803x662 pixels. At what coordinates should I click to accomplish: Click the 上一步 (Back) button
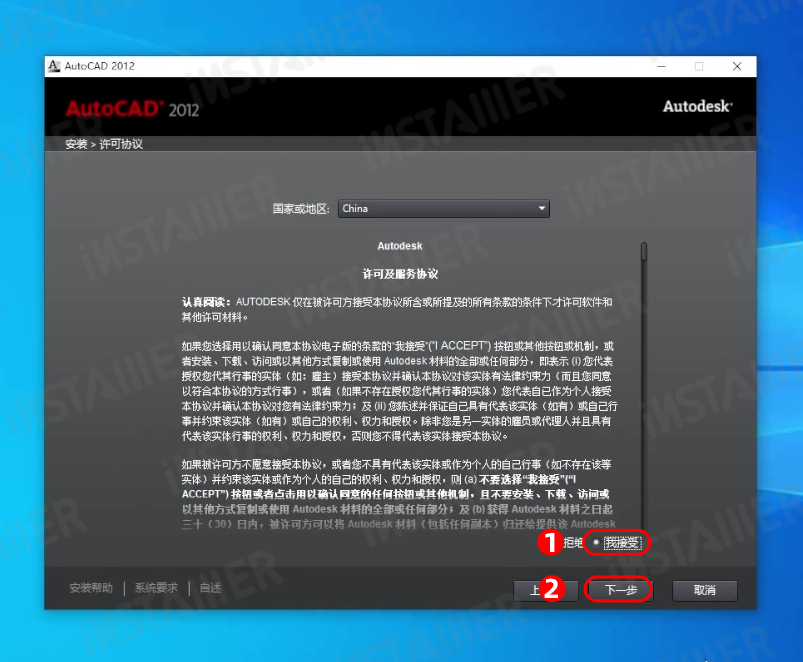(546, 590)
